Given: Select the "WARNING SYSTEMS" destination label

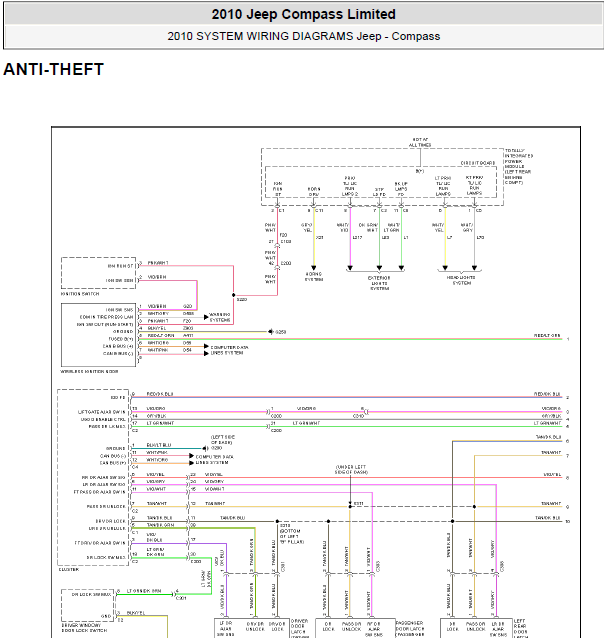Looking at the screenshot, I should click(x=220, y=317).
